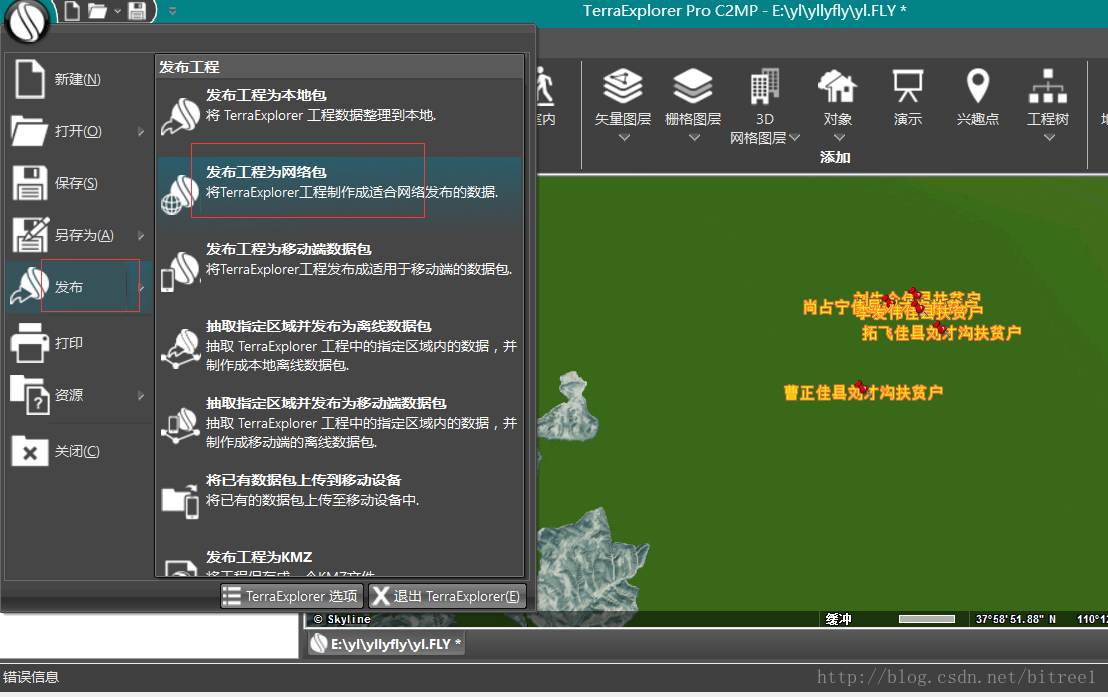Open the 工程树 (project tree) tool
This screenshot has height=697, width=1108.
[x=1047, y=95]
